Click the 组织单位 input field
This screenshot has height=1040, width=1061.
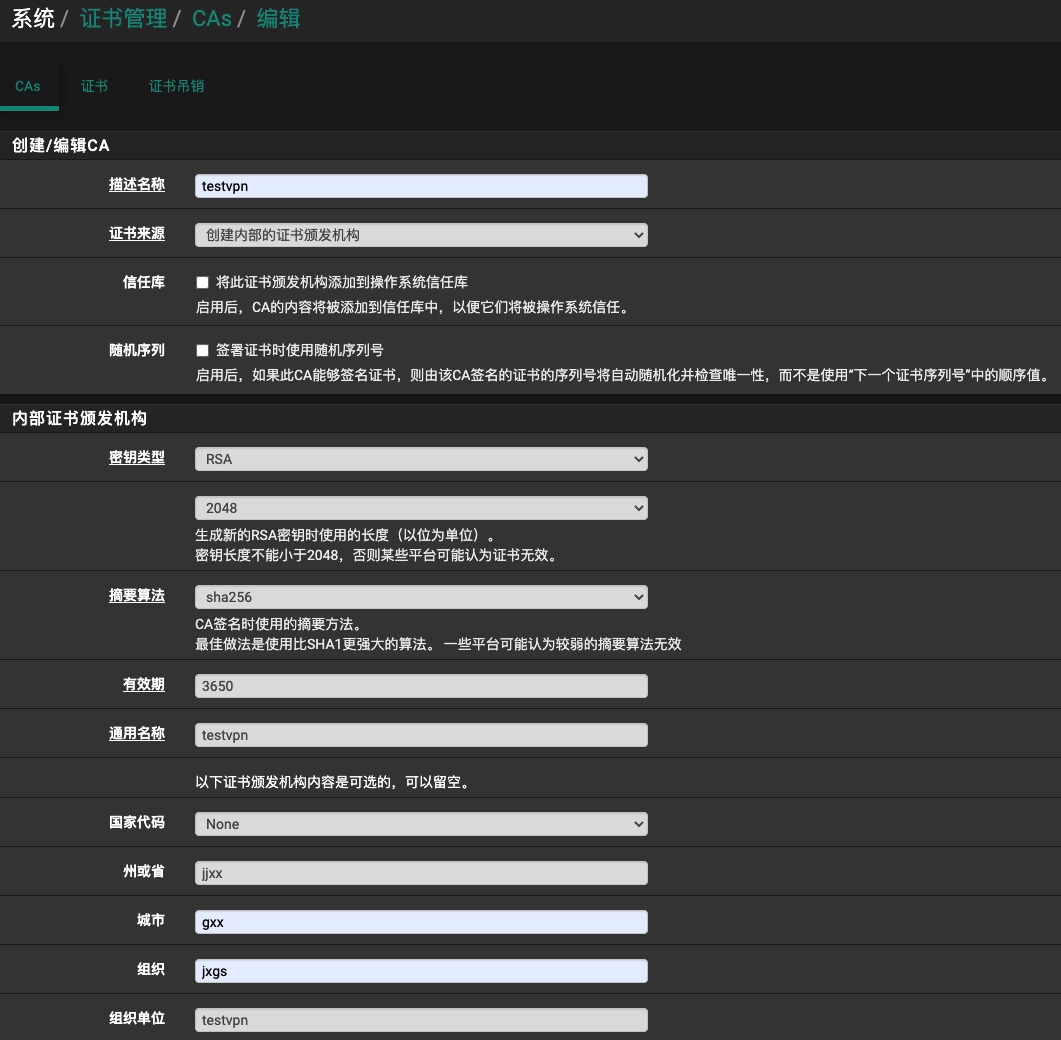coord(421,1020)
